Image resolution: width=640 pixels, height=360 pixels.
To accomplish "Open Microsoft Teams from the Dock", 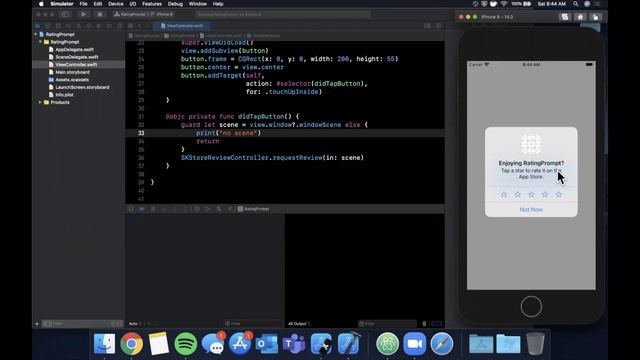I will coord(294,344).
